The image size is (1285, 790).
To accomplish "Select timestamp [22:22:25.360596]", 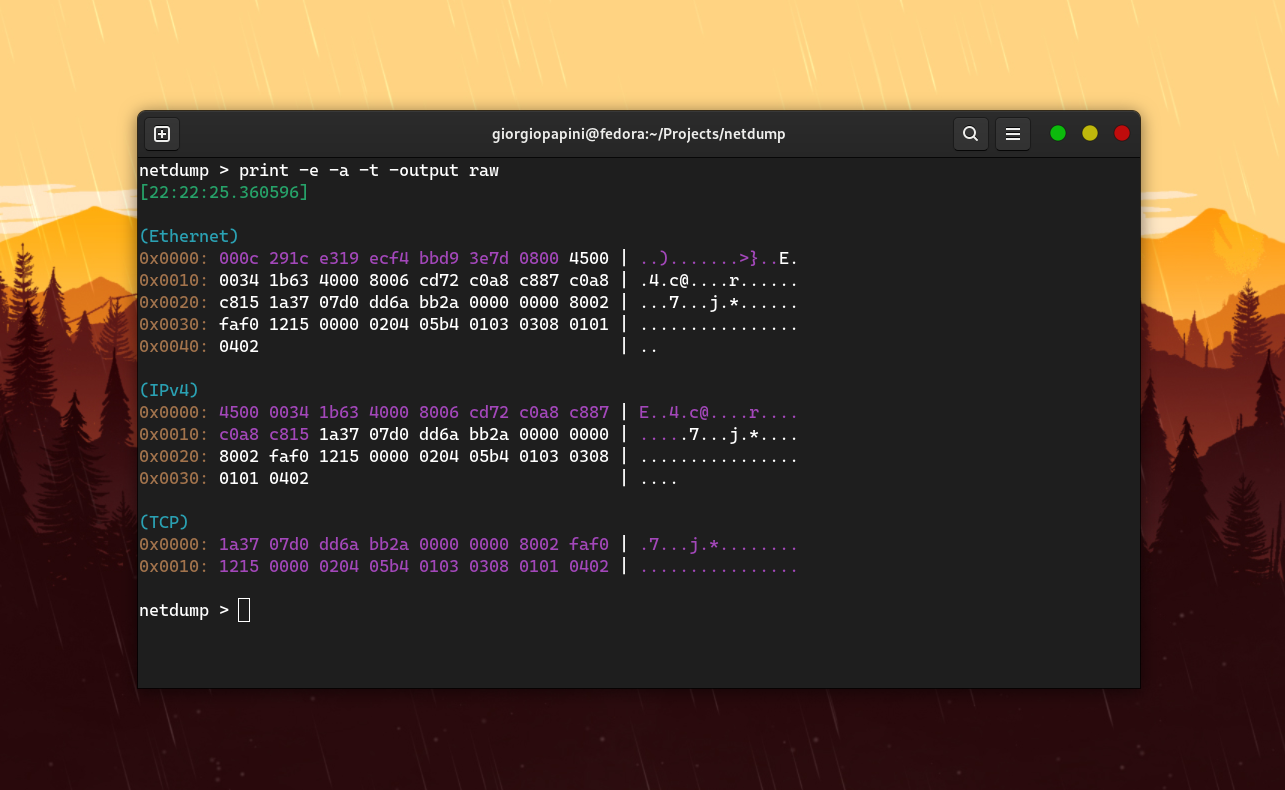I will point(224,192).
